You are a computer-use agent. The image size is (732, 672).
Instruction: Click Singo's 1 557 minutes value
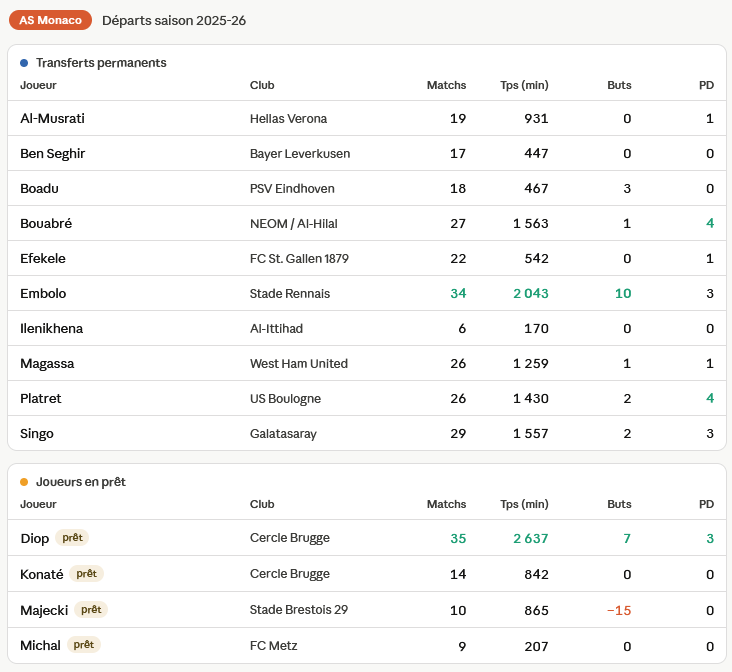click(x=531, y=433)
